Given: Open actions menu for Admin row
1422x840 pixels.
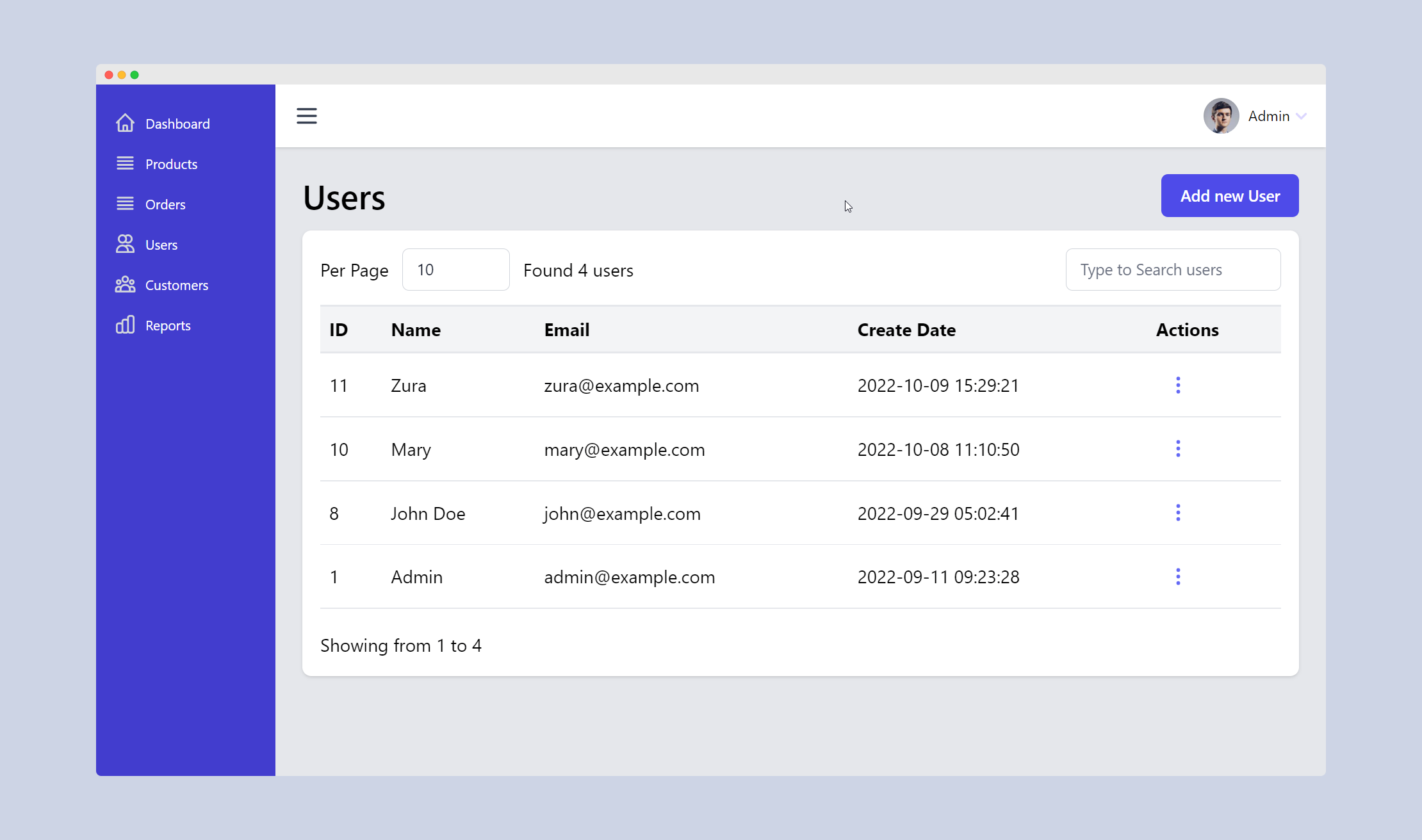Looking at the screenshot, I should coord(1178,577).
